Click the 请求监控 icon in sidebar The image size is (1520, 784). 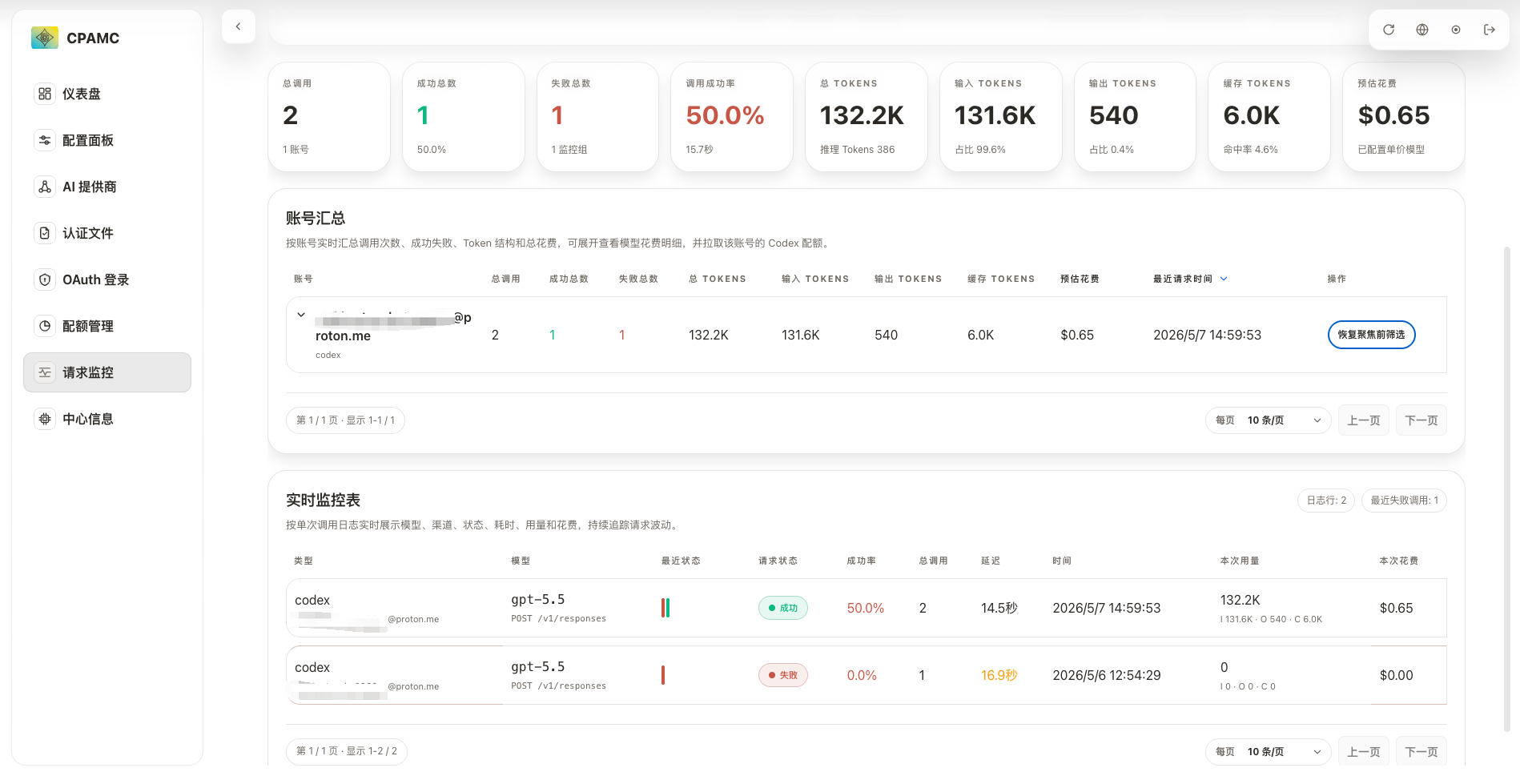coord(45,372)
